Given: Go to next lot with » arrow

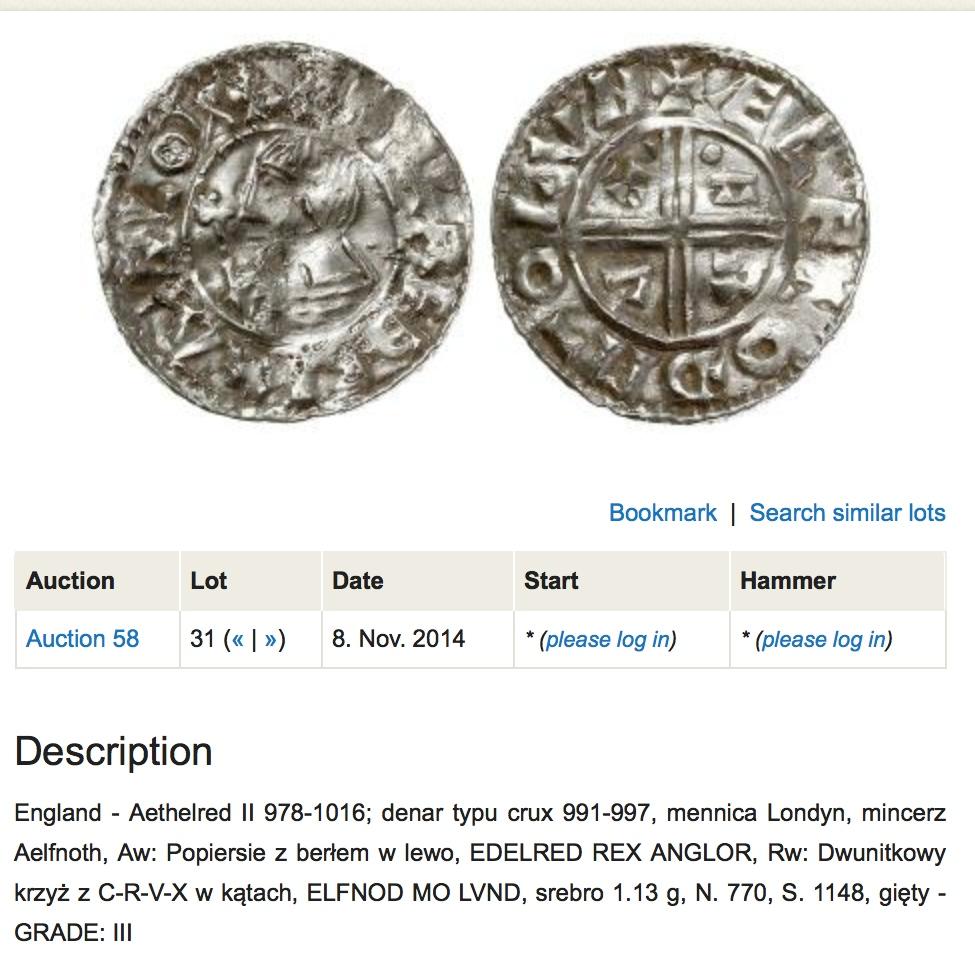Looking at the screenshot, I should (270, 639).
